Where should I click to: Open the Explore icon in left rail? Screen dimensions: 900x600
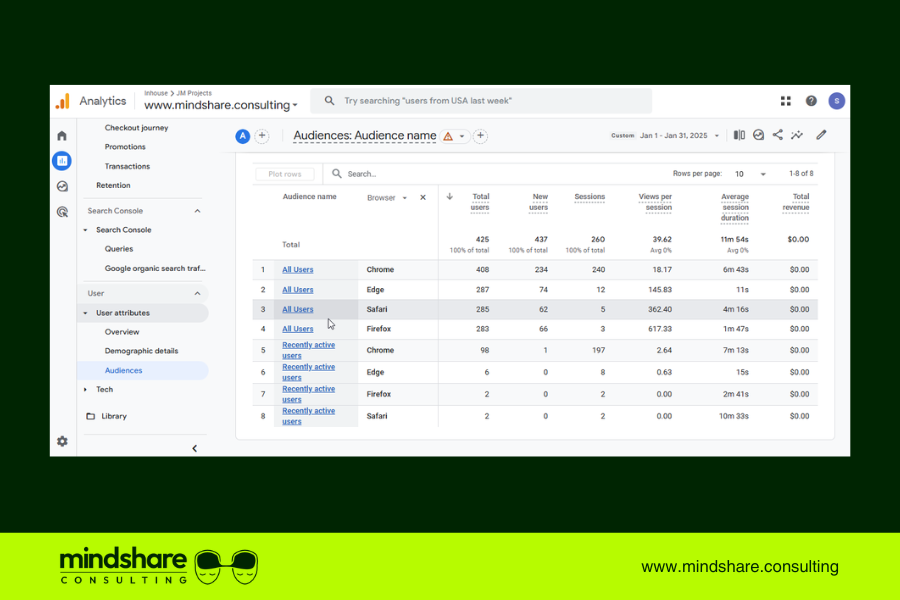pos(62,186)
